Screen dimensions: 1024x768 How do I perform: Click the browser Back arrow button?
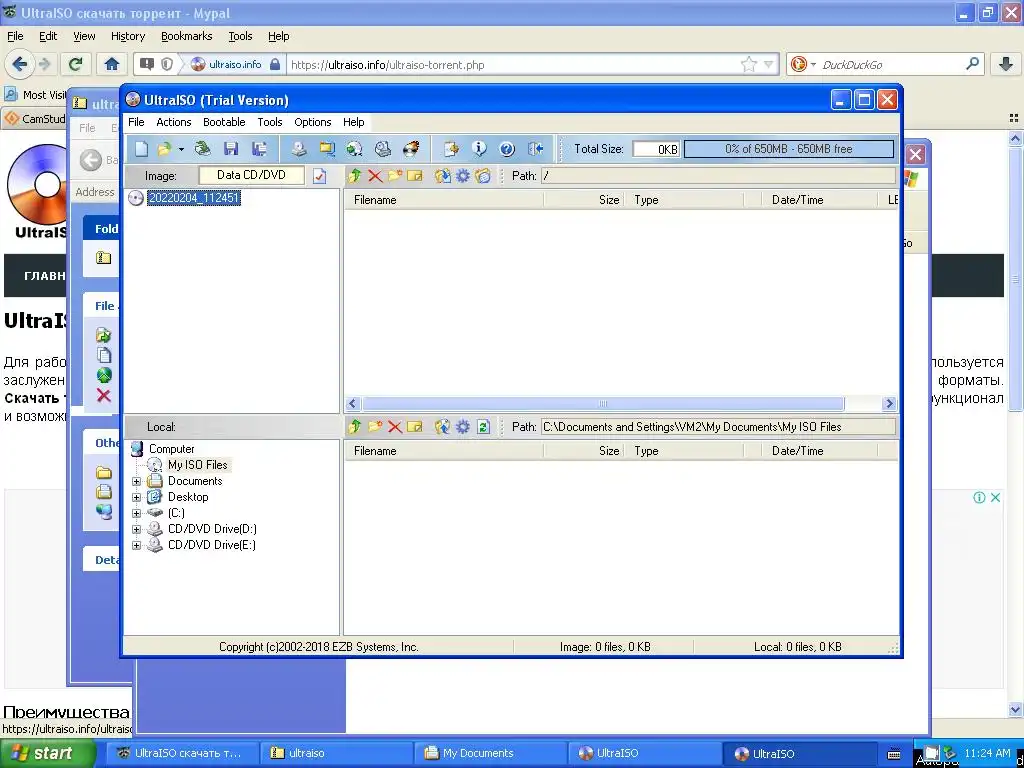pos(20,64)
